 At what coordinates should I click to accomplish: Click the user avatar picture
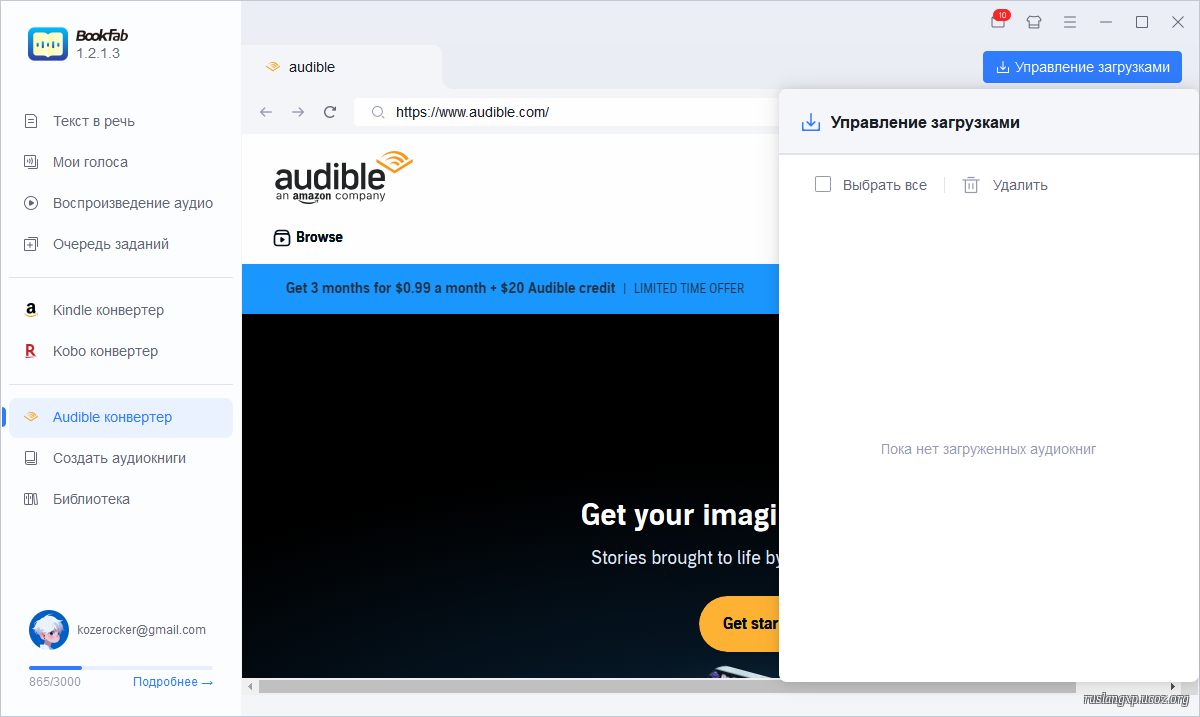click(x=49, y=630)
